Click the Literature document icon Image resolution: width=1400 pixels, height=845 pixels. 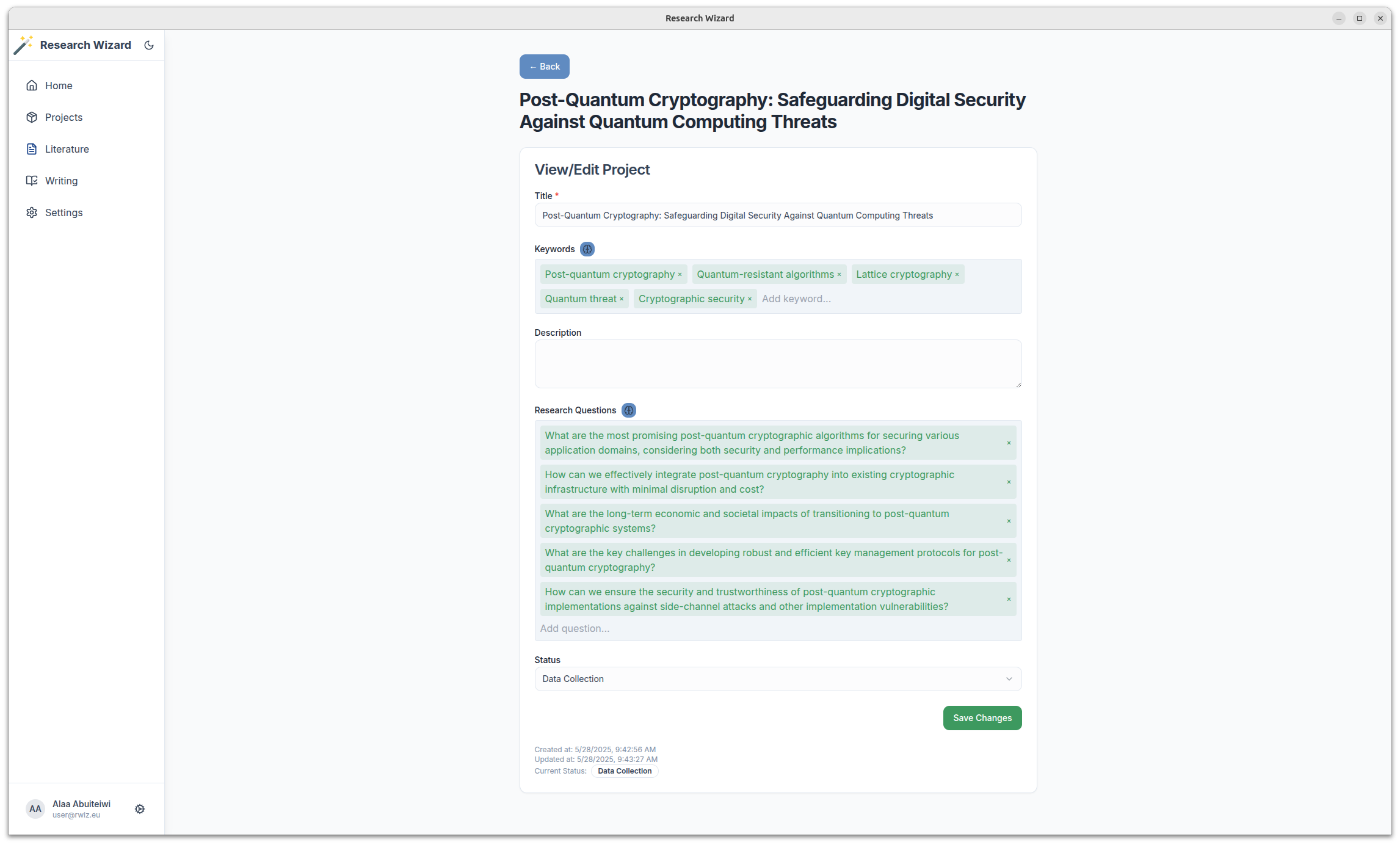(32, 149)
